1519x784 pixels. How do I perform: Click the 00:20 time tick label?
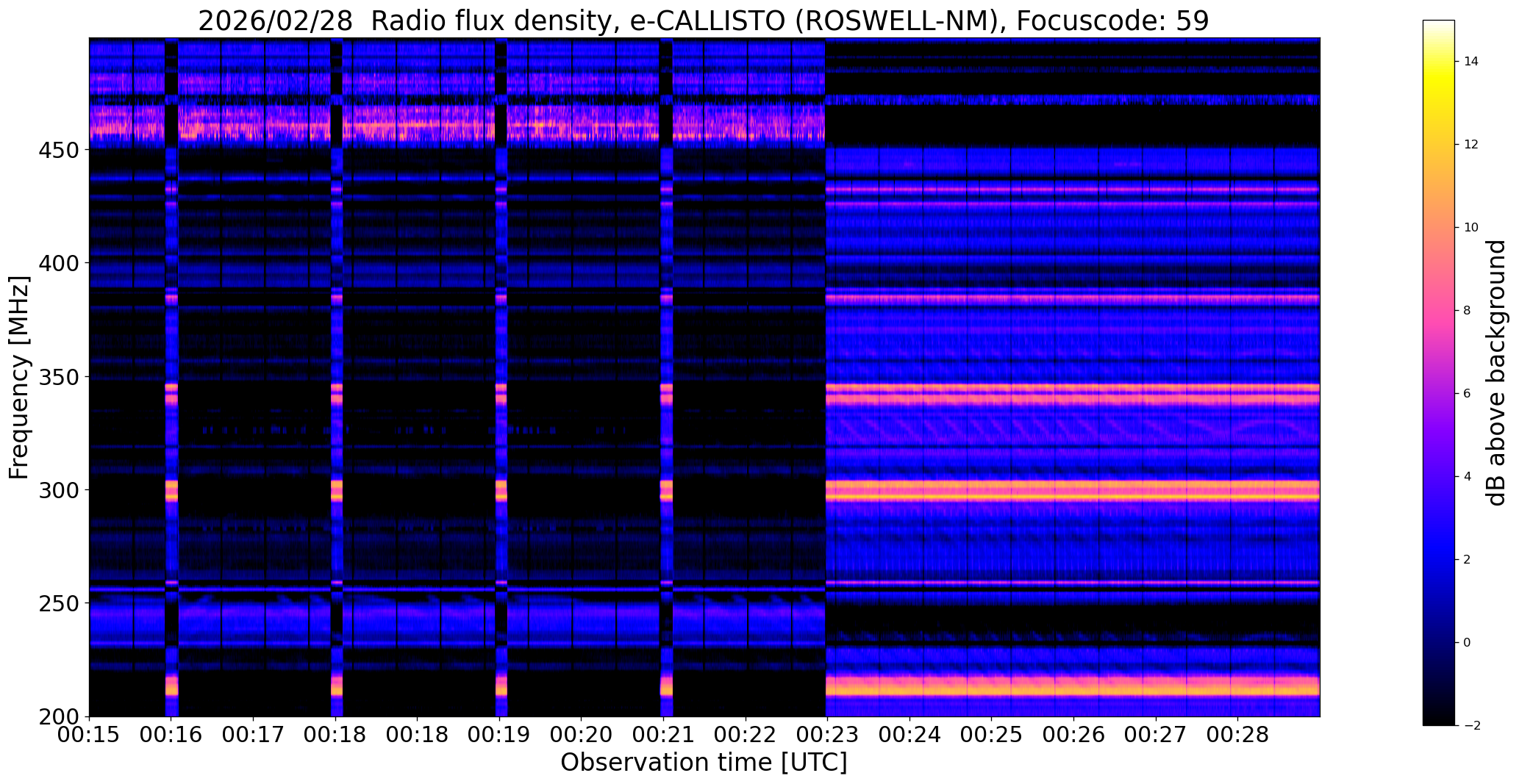[582, 736]
